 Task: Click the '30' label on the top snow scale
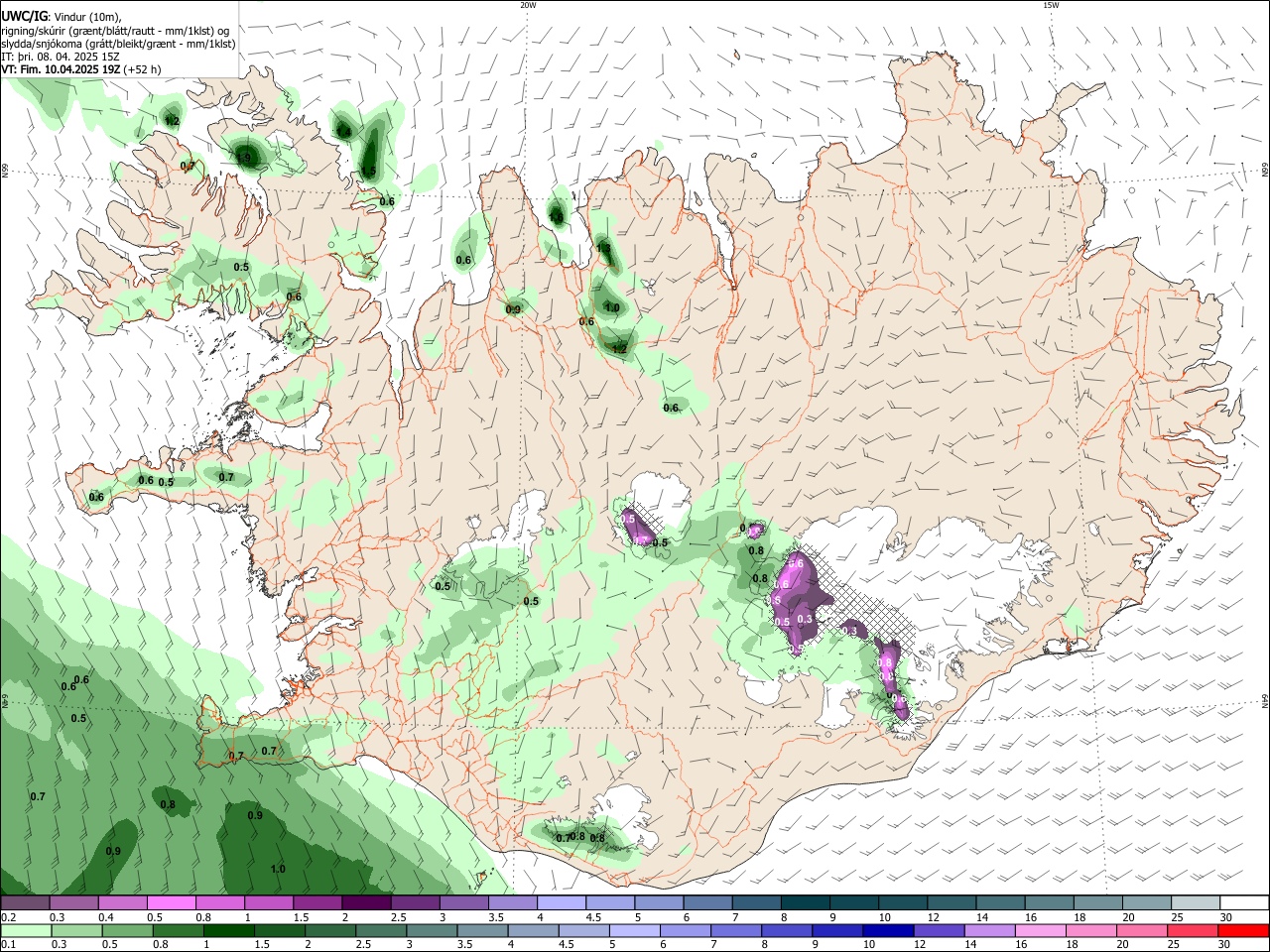[x=1226, y=917]
